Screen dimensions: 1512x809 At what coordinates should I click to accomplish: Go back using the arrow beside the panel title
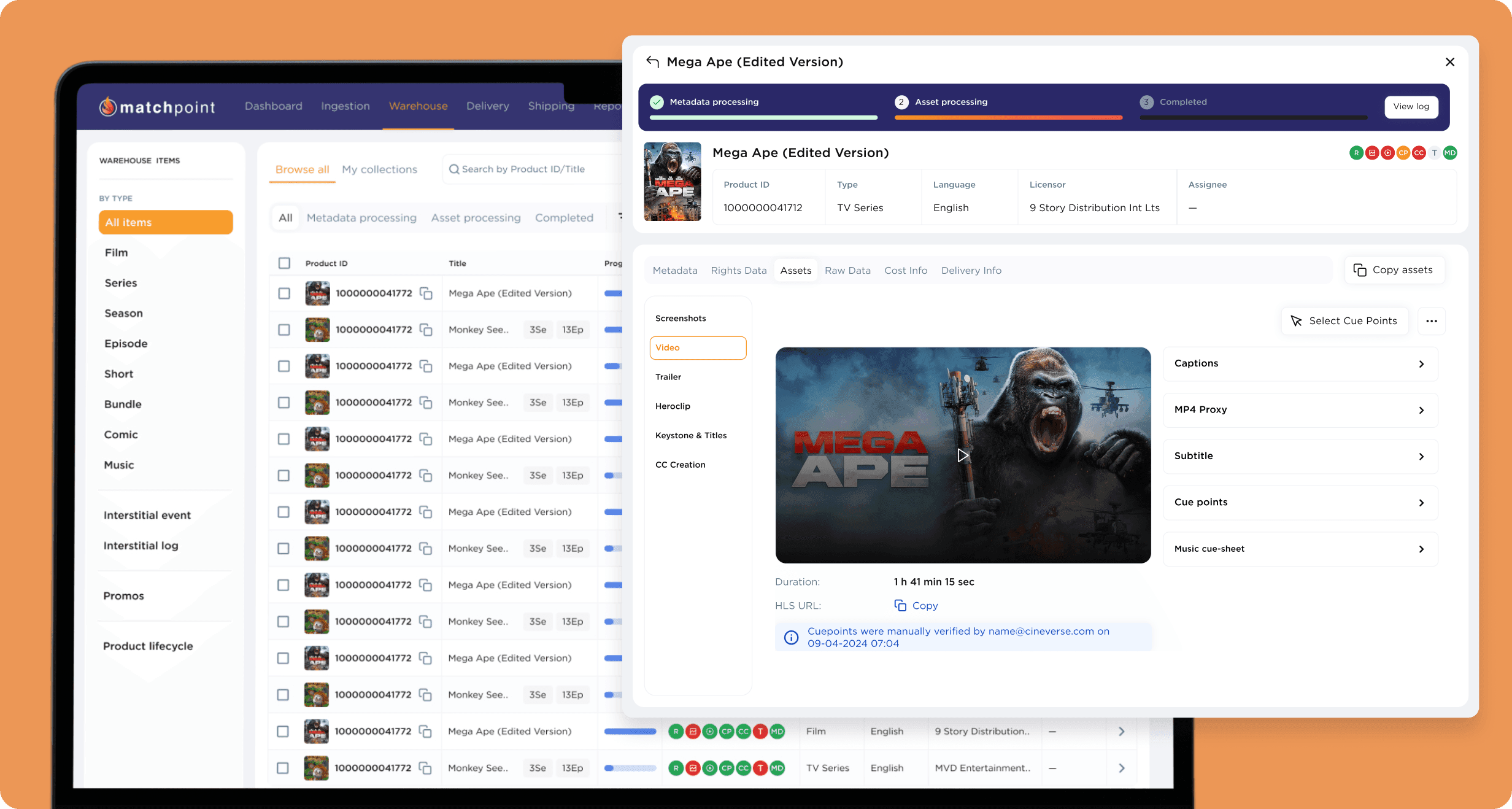(653, 62)
